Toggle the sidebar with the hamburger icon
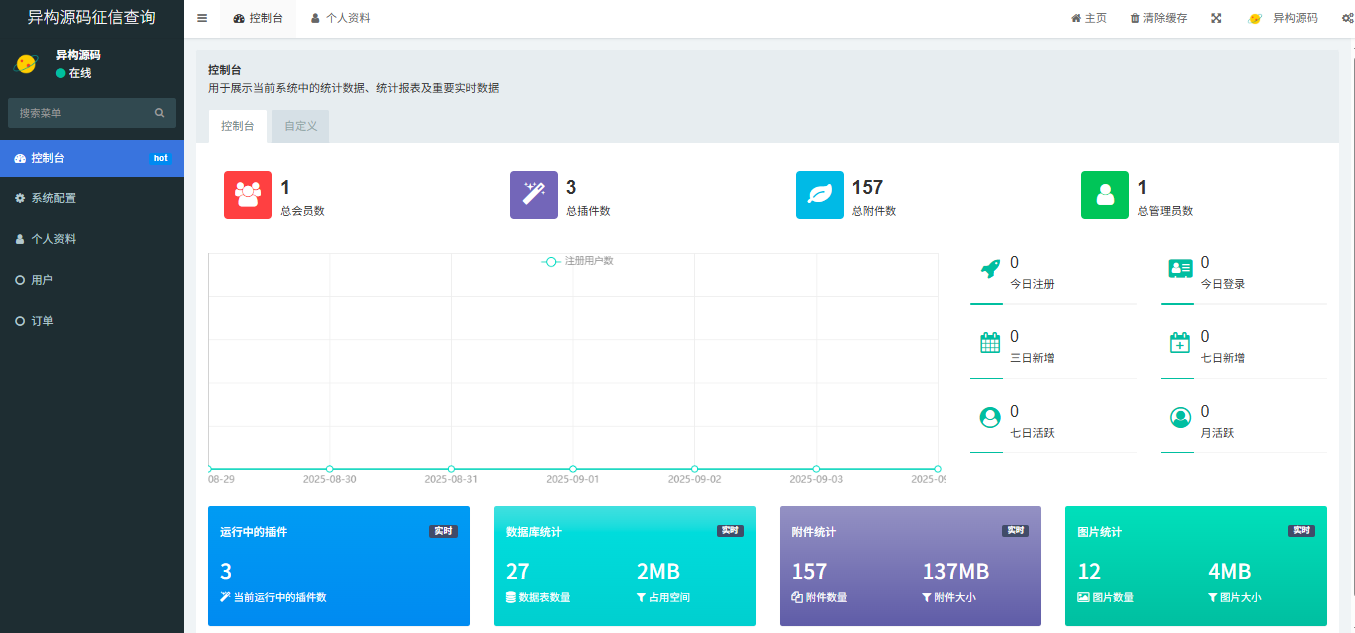The image size is (1355, 633). point(202,18)
